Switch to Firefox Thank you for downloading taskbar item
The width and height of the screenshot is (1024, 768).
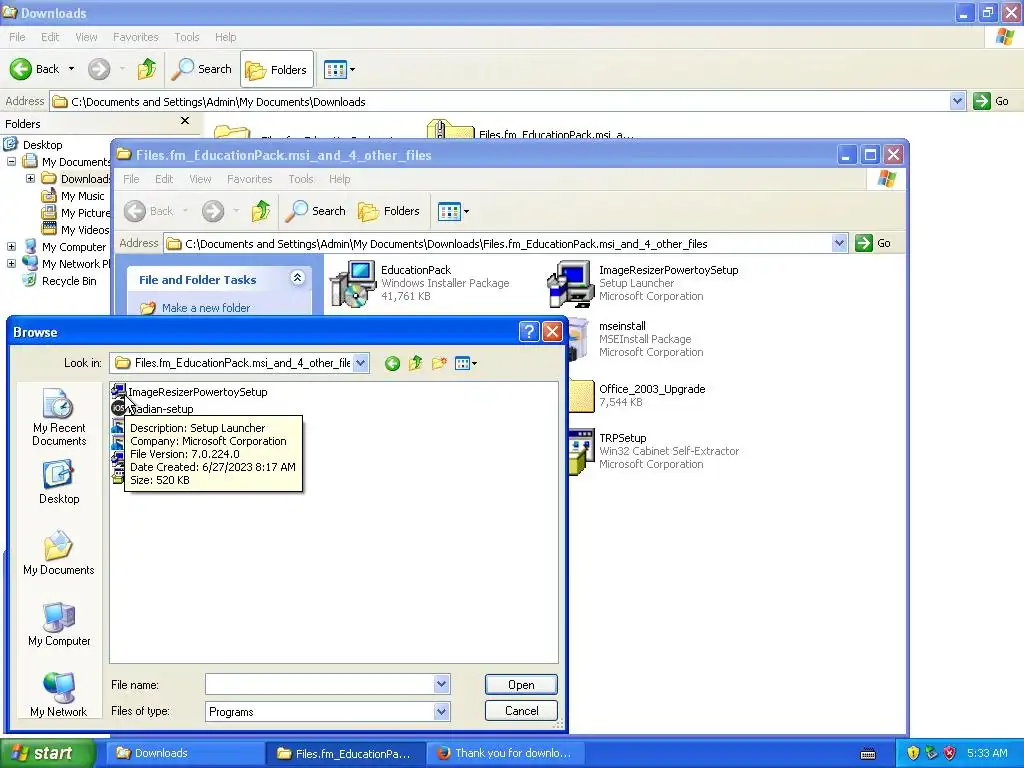pos(505,753)
